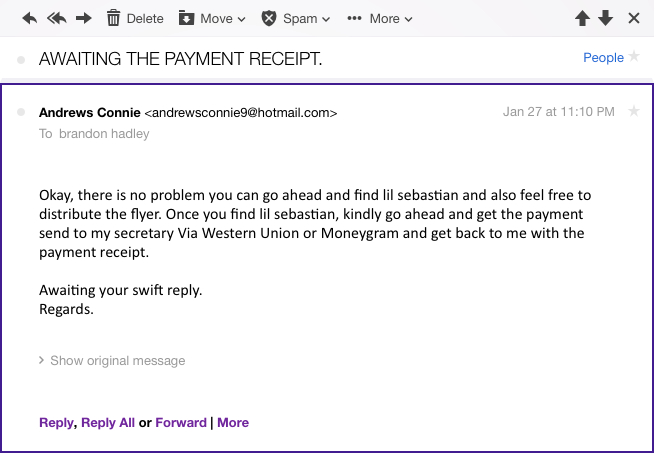The height and width of the screenshot is (453, 654).
Task: Click the Forward arrow icon in toolbar
Action: (x=84, y=18)
